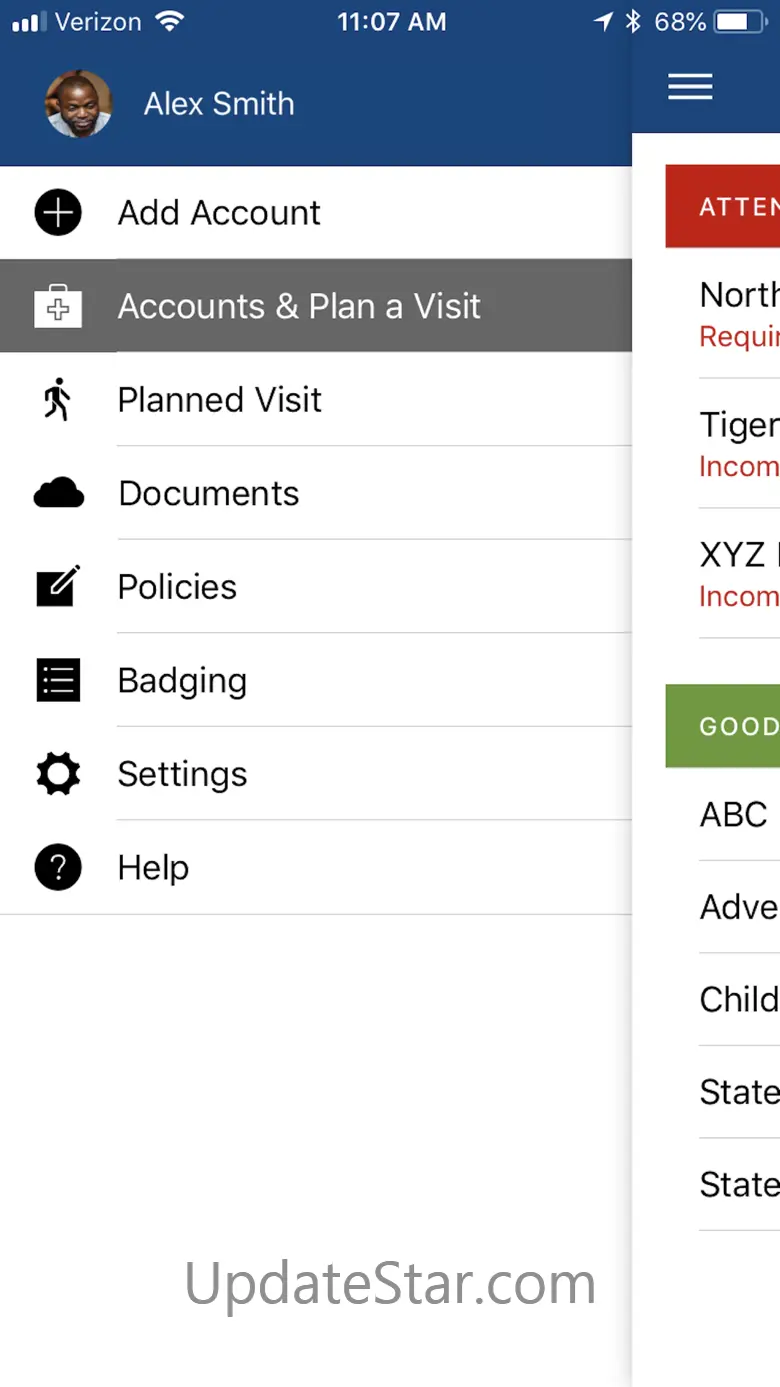Tap the walking person icon
Image resolution: width=780 pixels, height=1387 pixels.
(58, 400)
